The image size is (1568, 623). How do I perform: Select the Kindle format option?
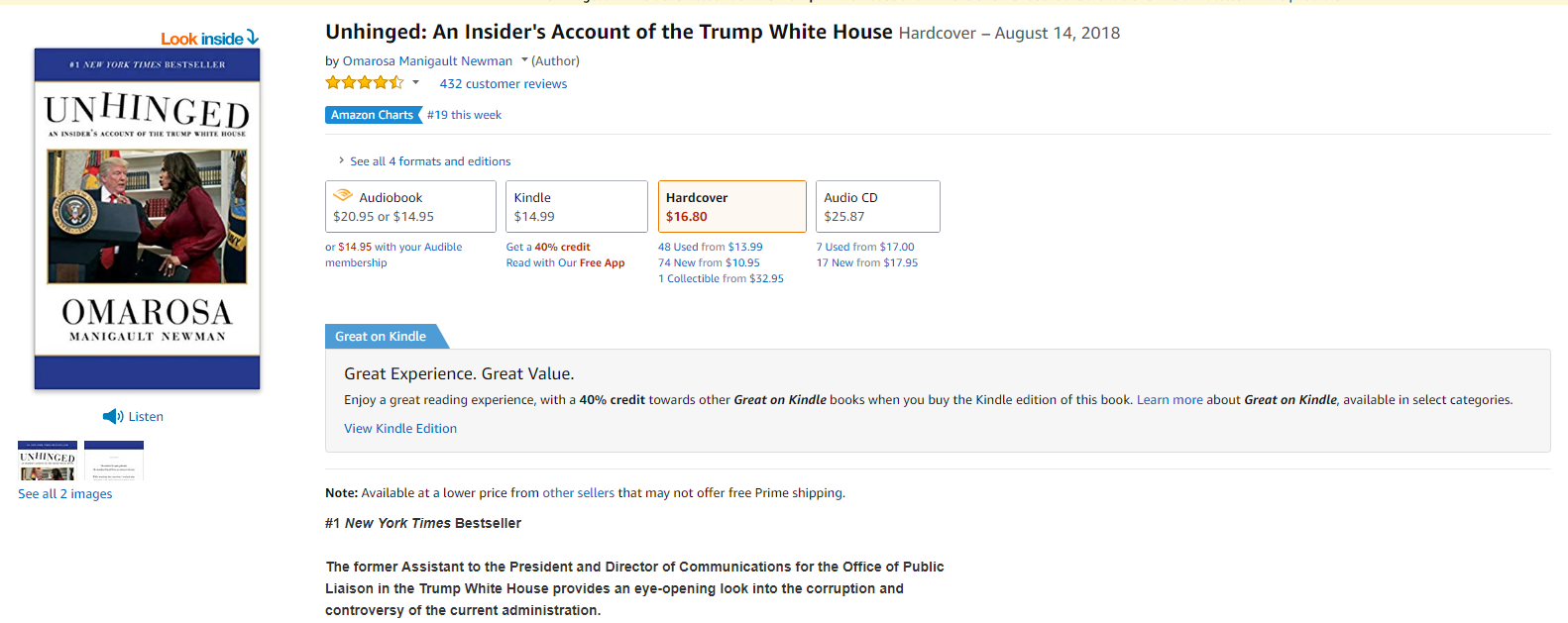tap(576, 206)
